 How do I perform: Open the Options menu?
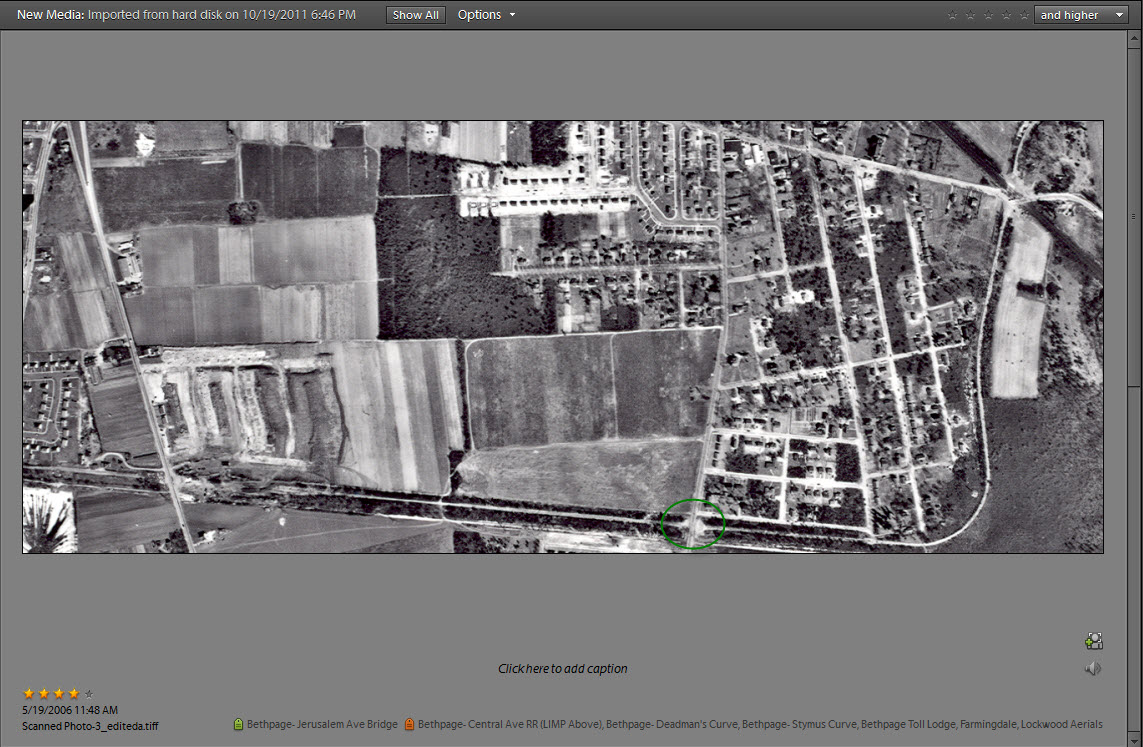tap(479, 15)
